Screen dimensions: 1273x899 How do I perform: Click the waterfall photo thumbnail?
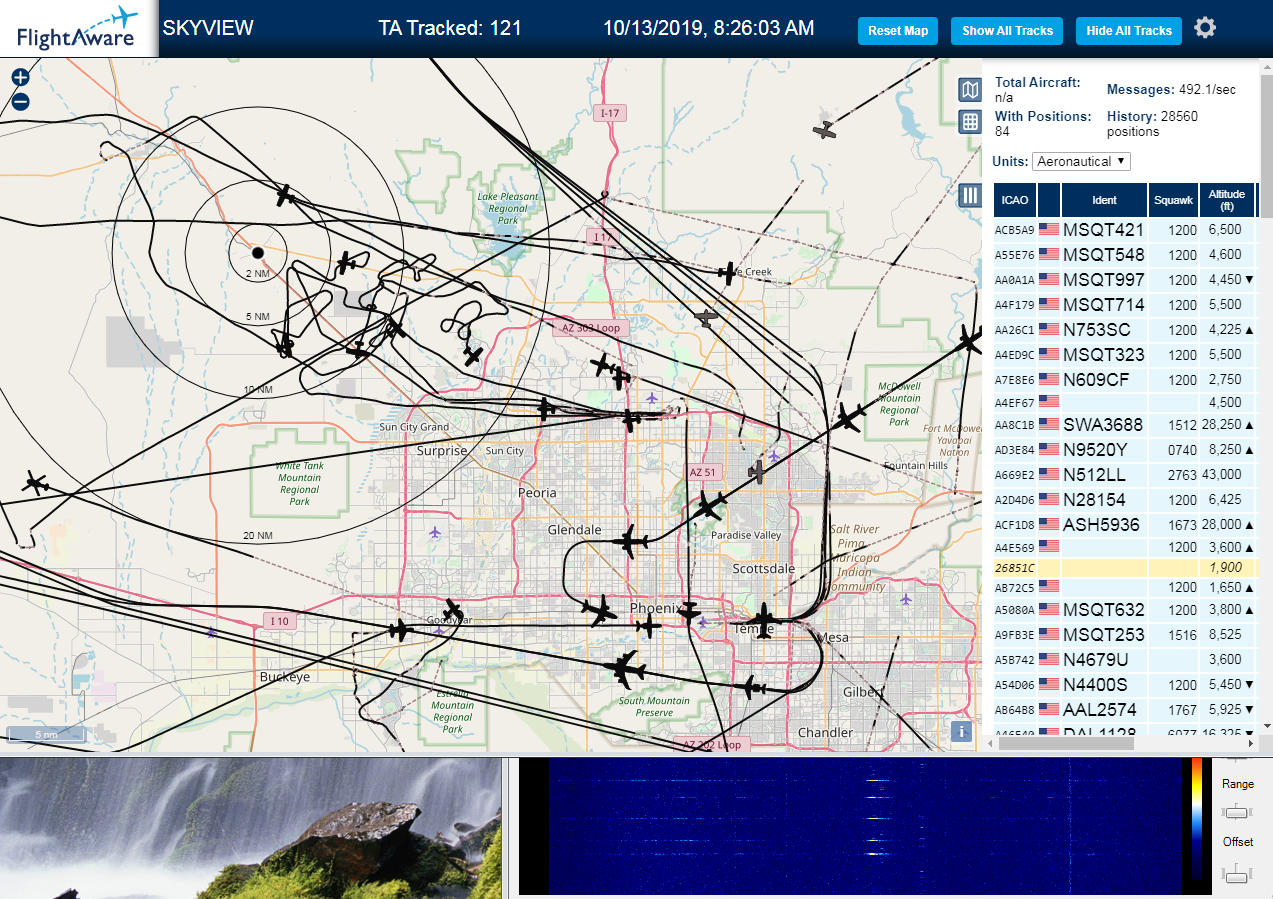click(250, 828)
